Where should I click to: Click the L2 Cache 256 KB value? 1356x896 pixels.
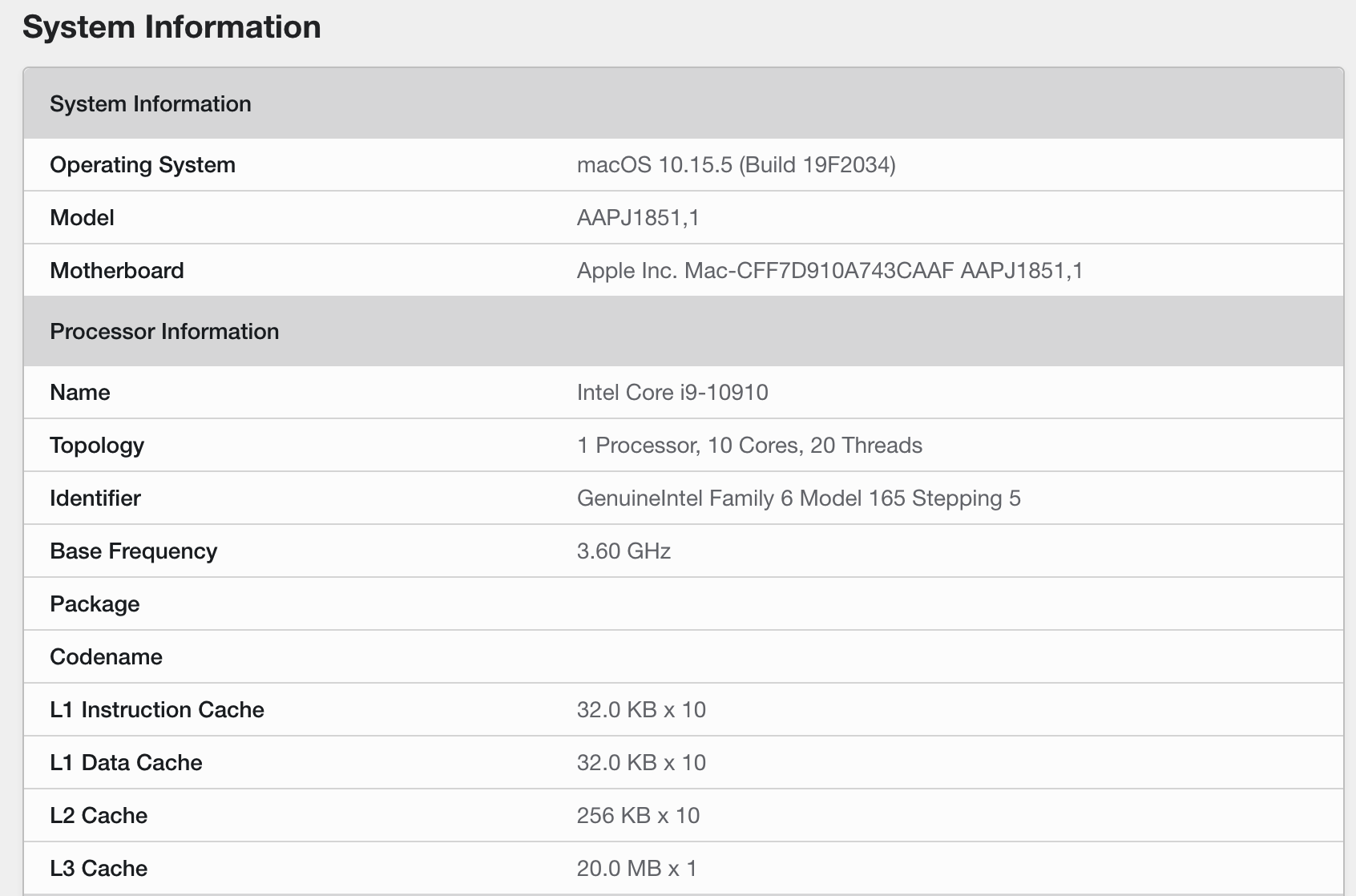point(638,816)
